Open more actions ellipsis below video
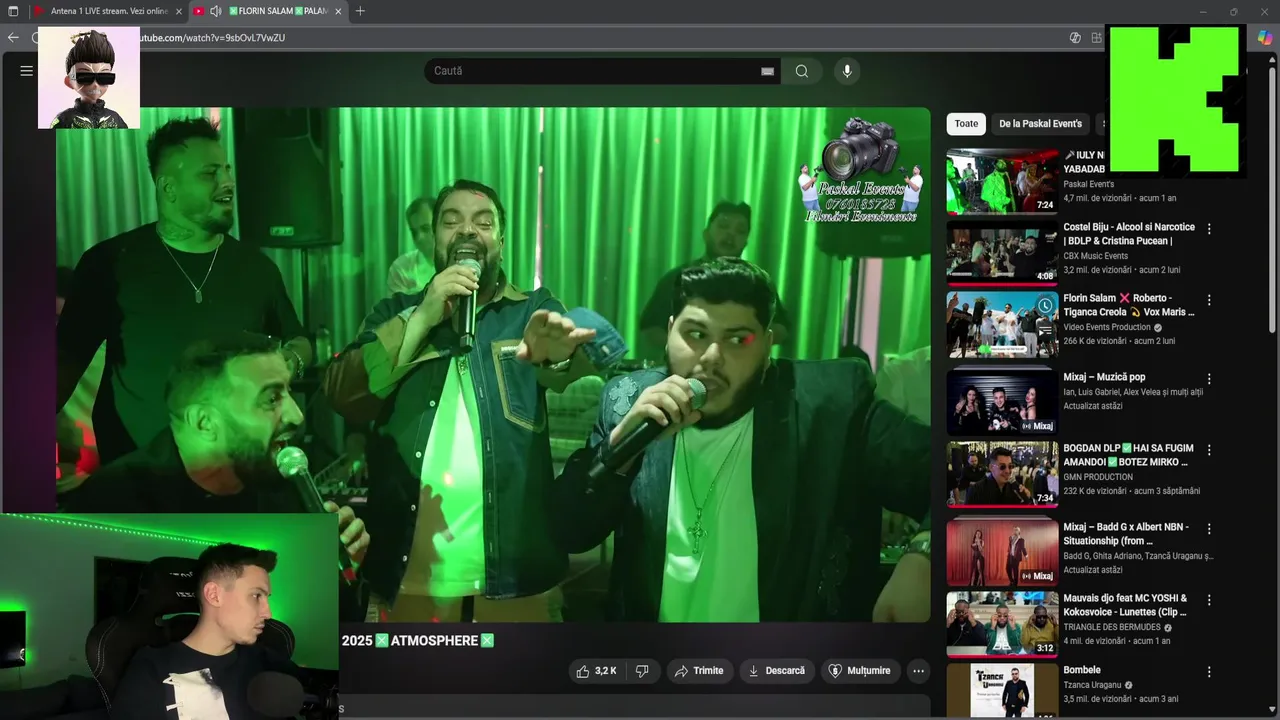Viewport: 1280px width, 720px height. click(918, 671)
